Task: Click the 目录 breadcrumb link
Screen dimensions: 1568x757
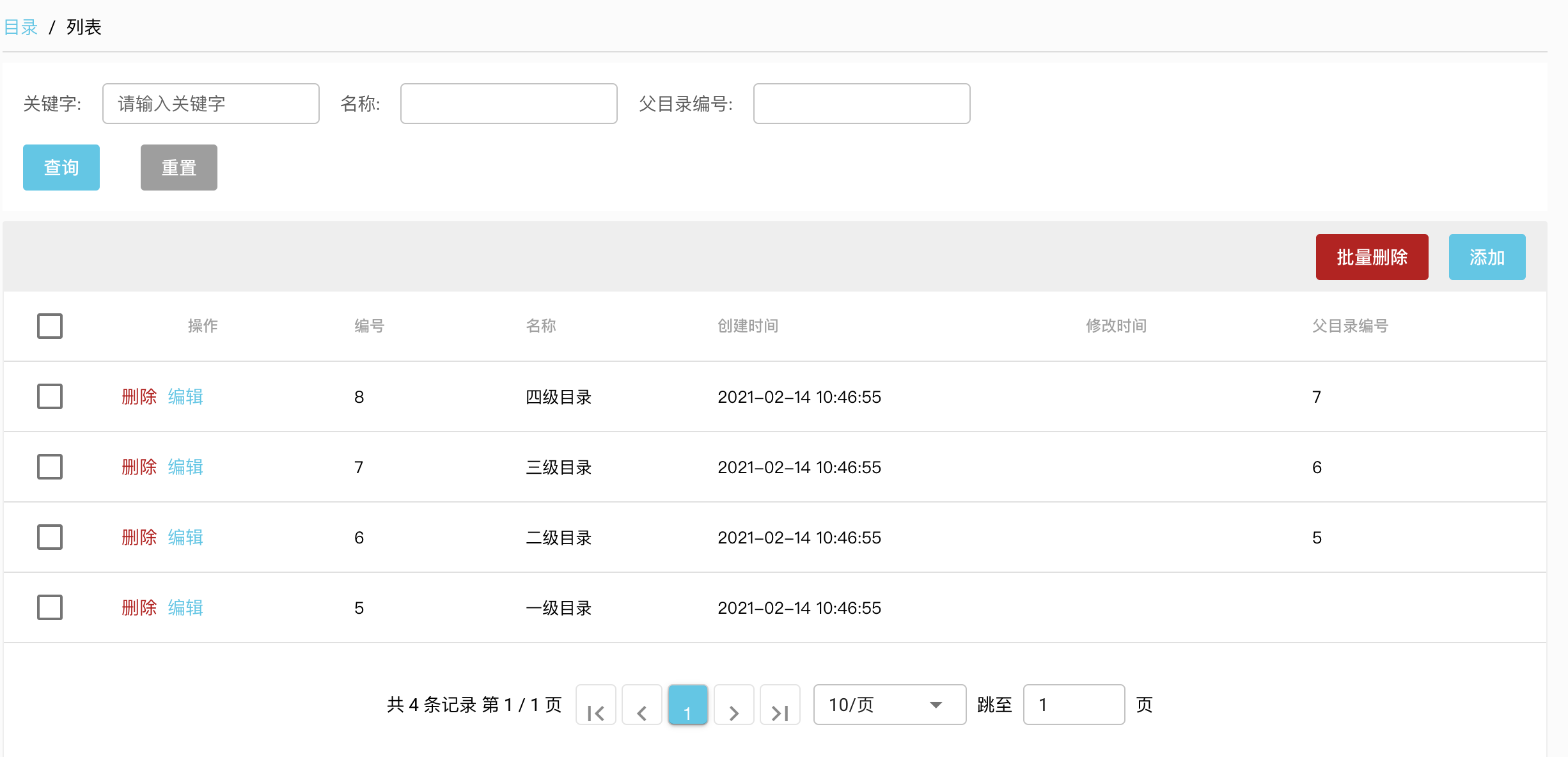Action: 21,27
